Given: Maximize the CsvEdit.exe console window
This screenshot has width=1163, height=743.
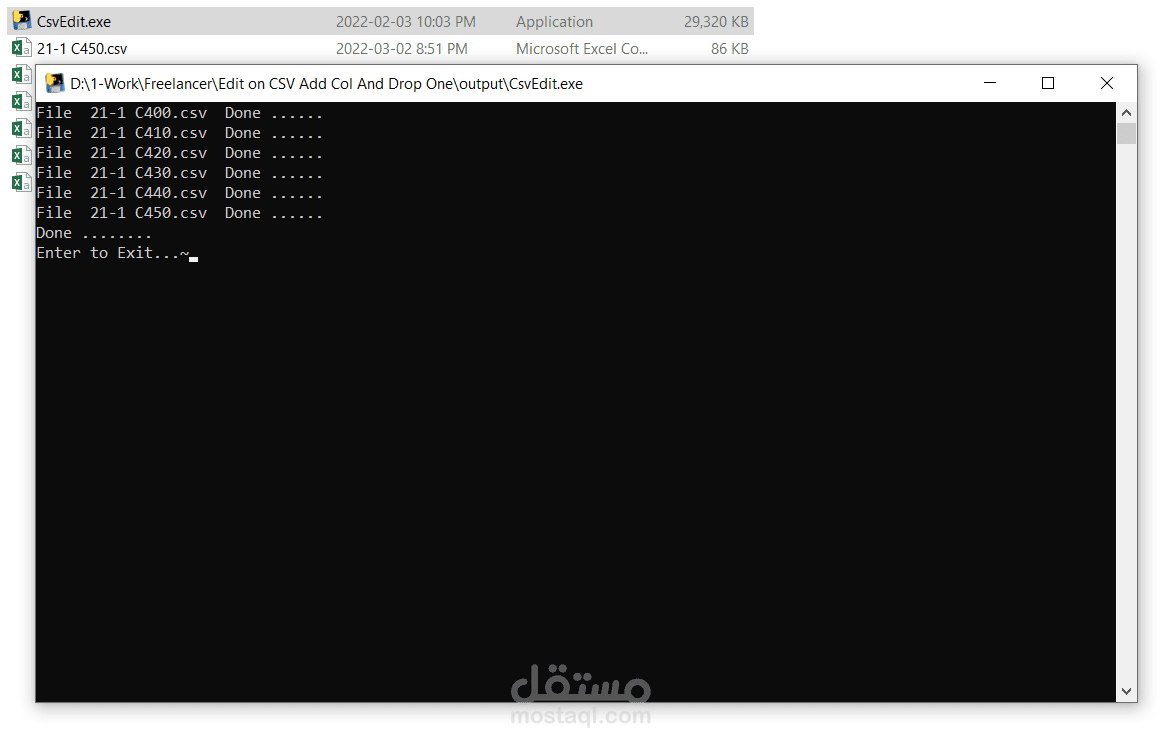Looking at the screenshot, I should (x=1048, y=83).
